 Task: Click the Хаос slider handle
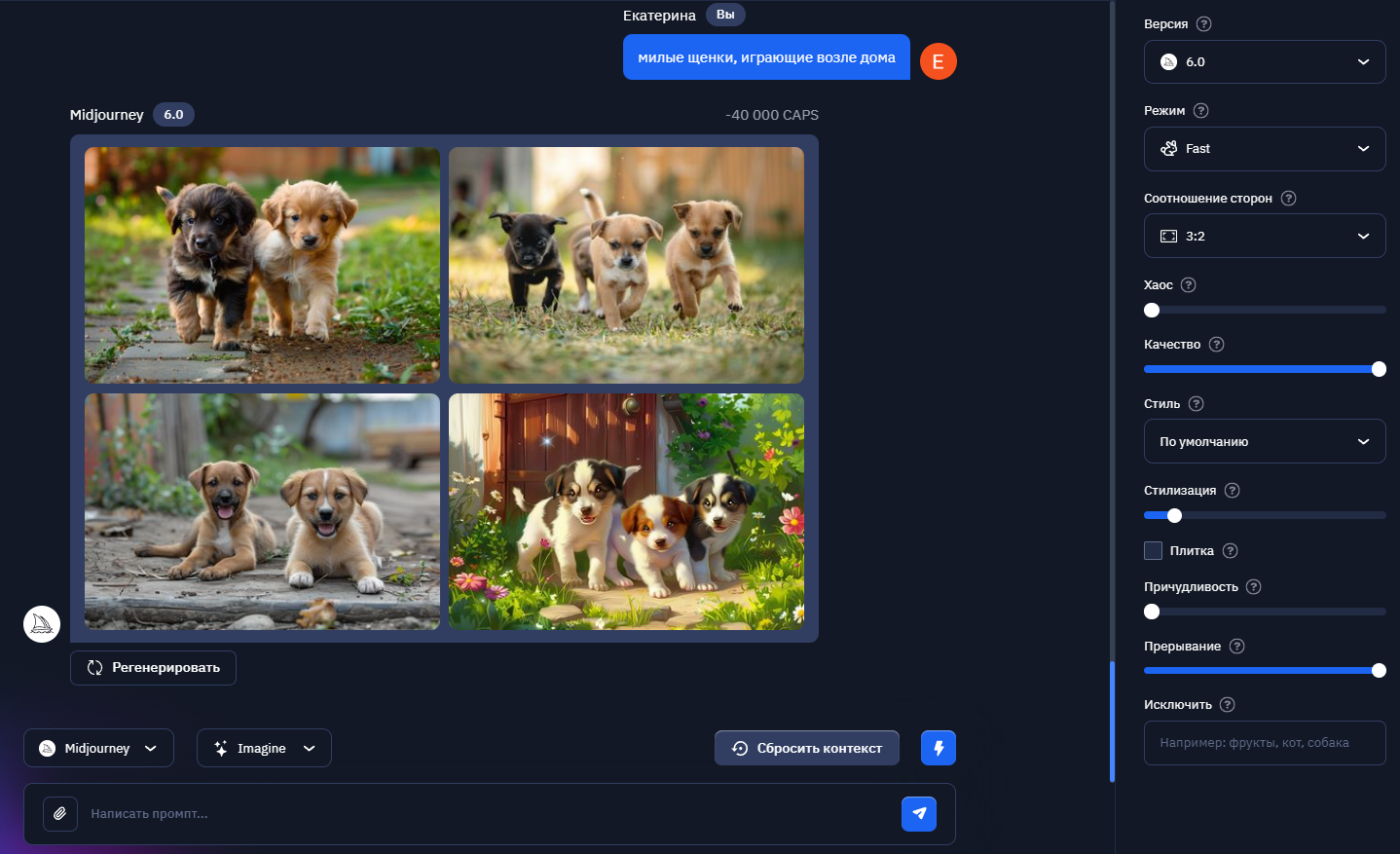pos(1152,310)
